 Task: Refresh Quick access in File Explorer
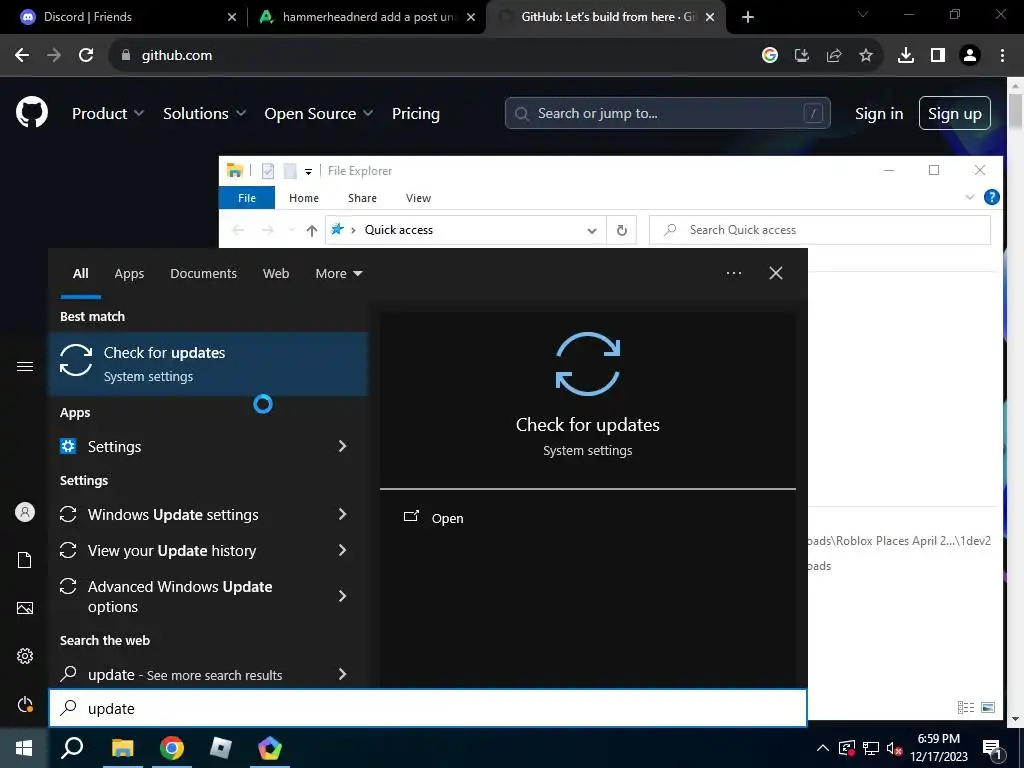point(622,230)
